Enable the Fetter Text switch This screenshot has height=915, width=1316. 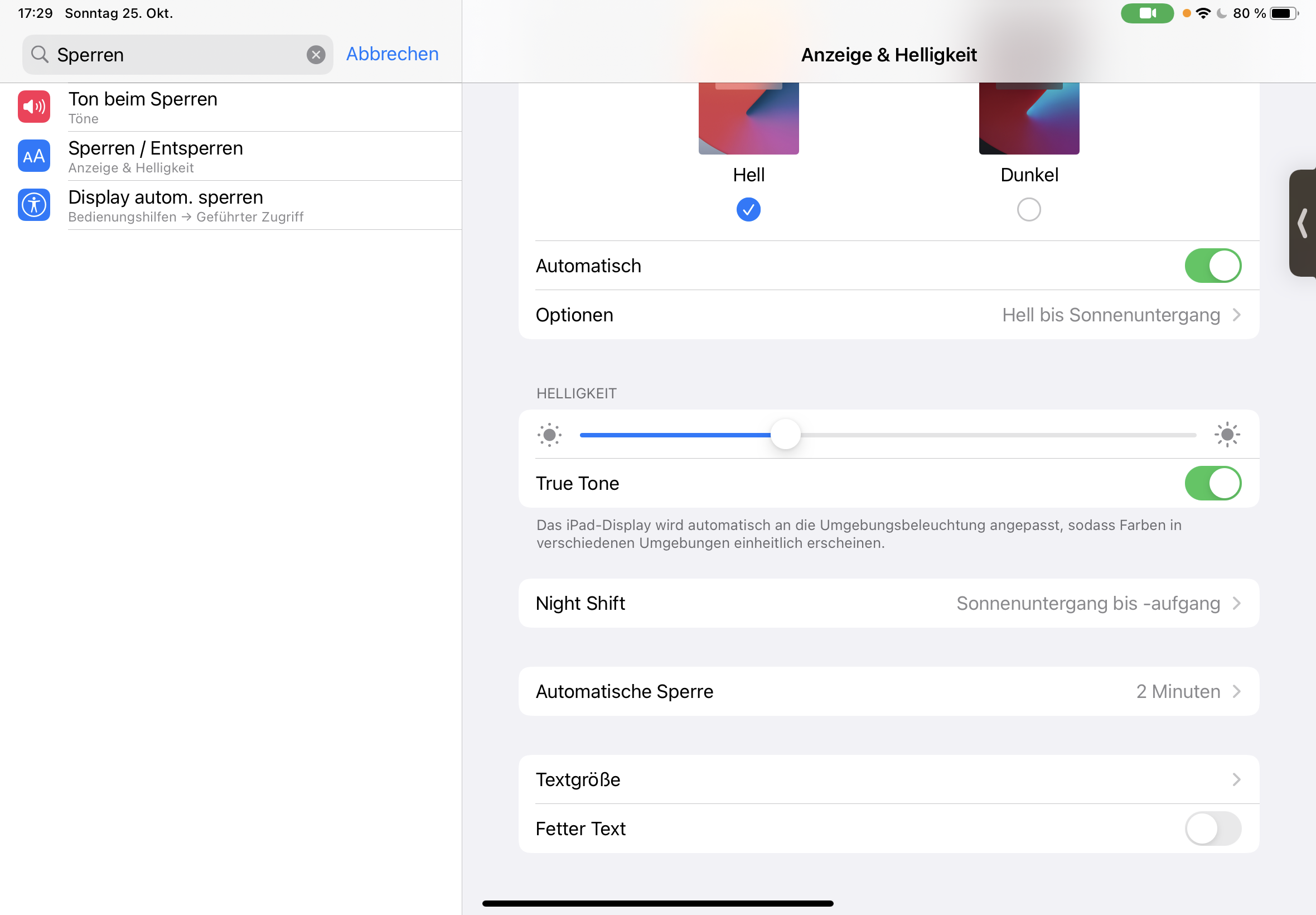coord(1212,829)
